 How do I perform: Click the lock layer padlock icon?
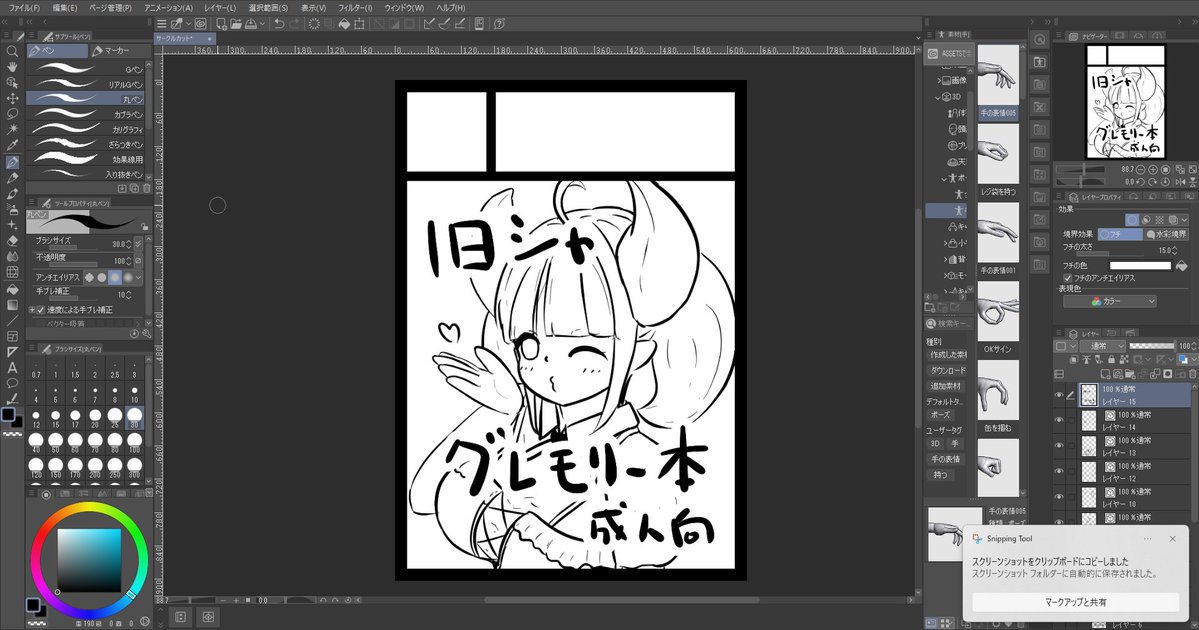click(1111, 359)
